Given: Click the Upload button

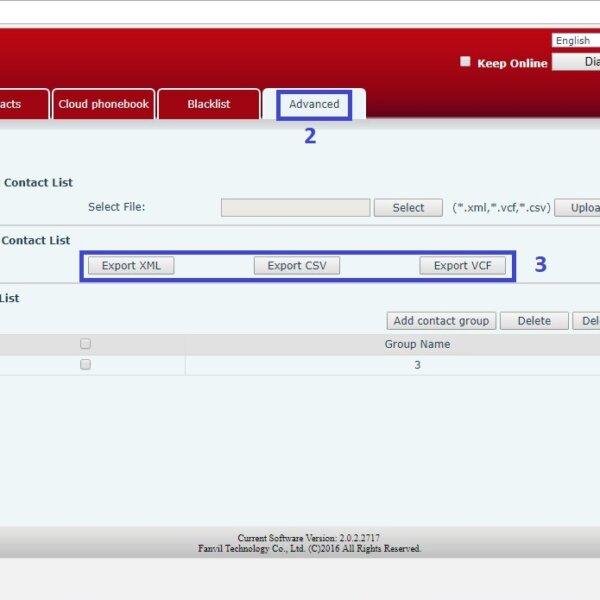Looking at the screenshot, I should (x=578, y=208).
